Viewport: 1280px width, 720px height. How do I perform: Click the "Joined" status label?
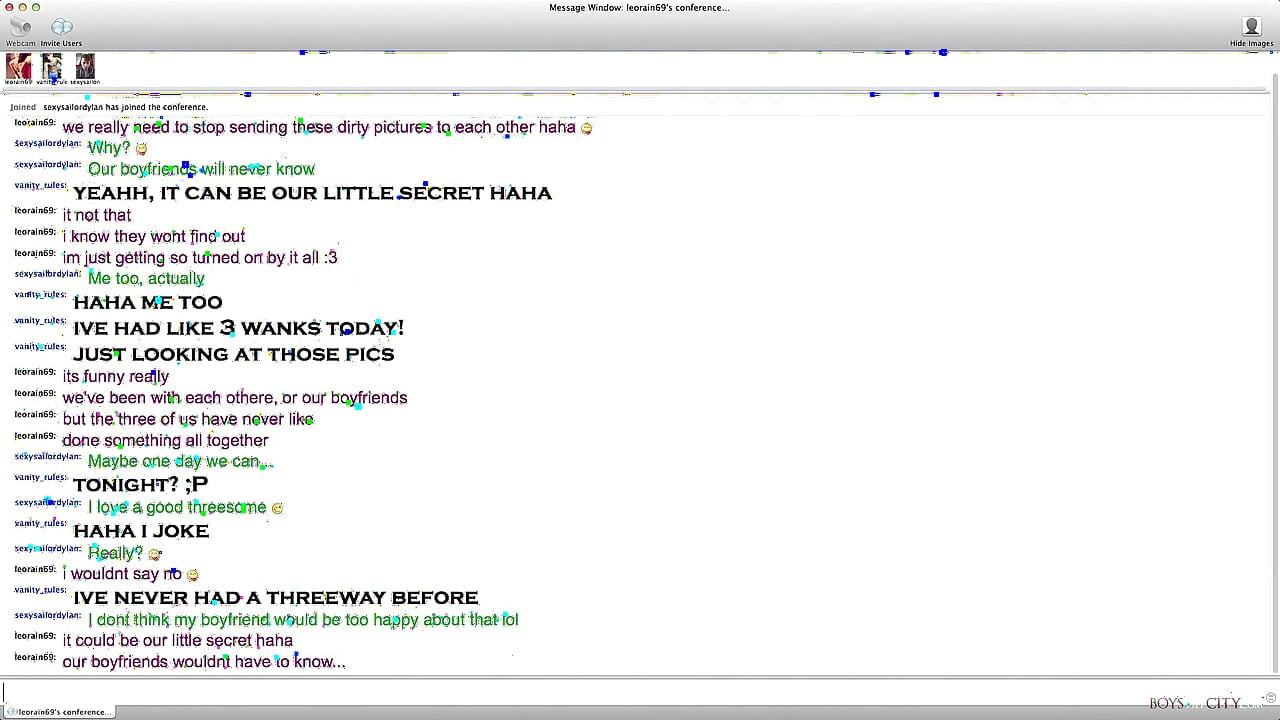pos(23,107)
